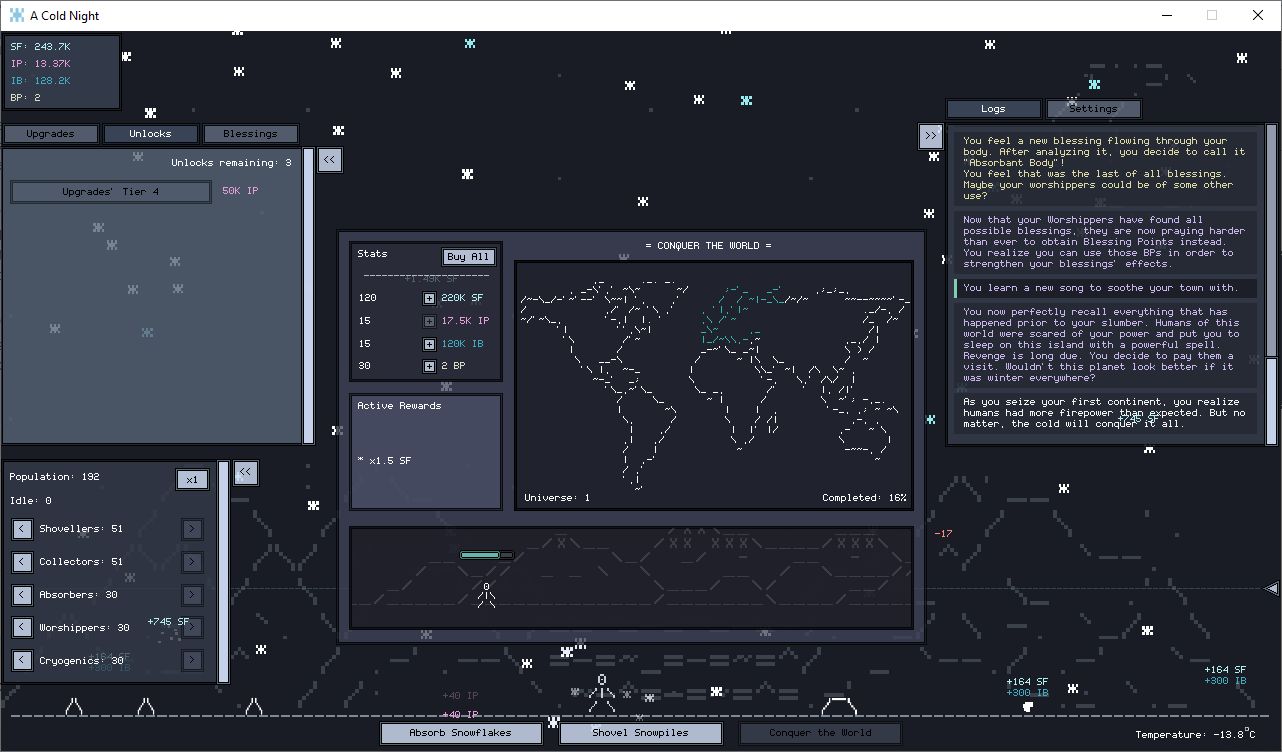Buy the Upgrades' Tier 4 unlock

click(x=111, y=191)
